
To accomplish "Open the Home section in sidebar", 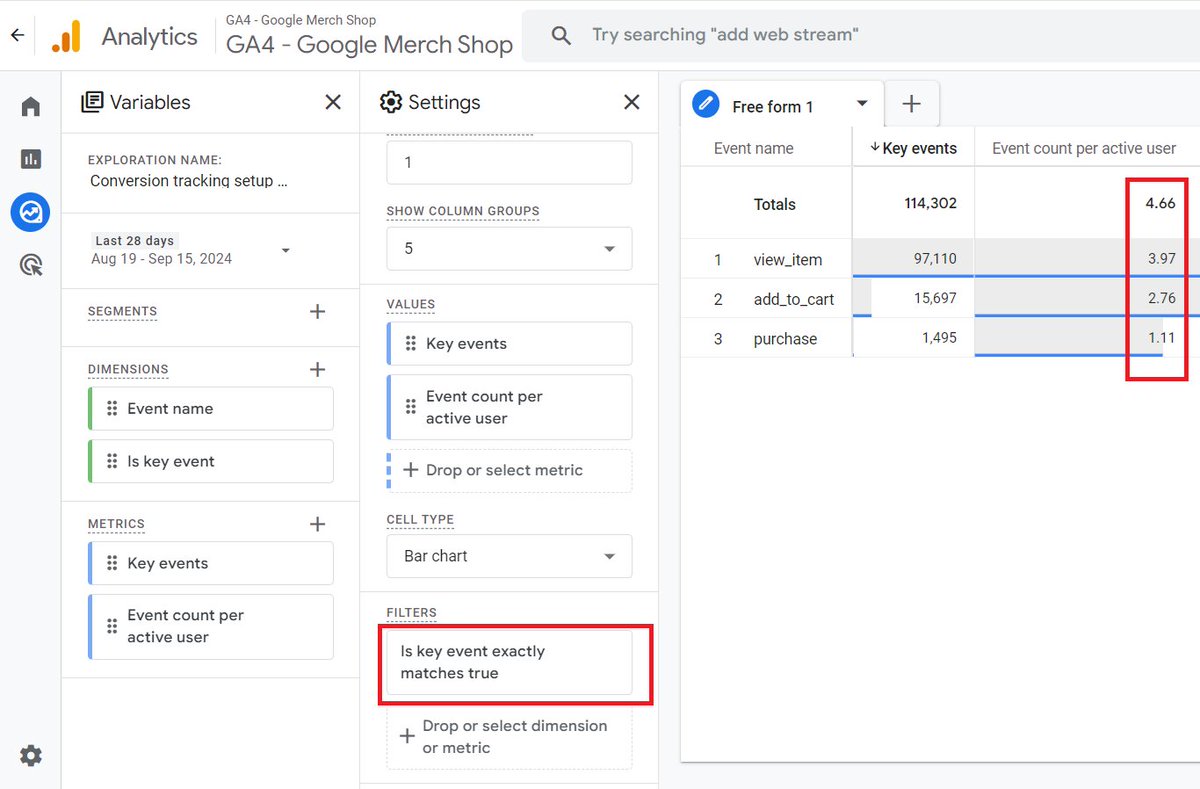I will tap(31, 106).
